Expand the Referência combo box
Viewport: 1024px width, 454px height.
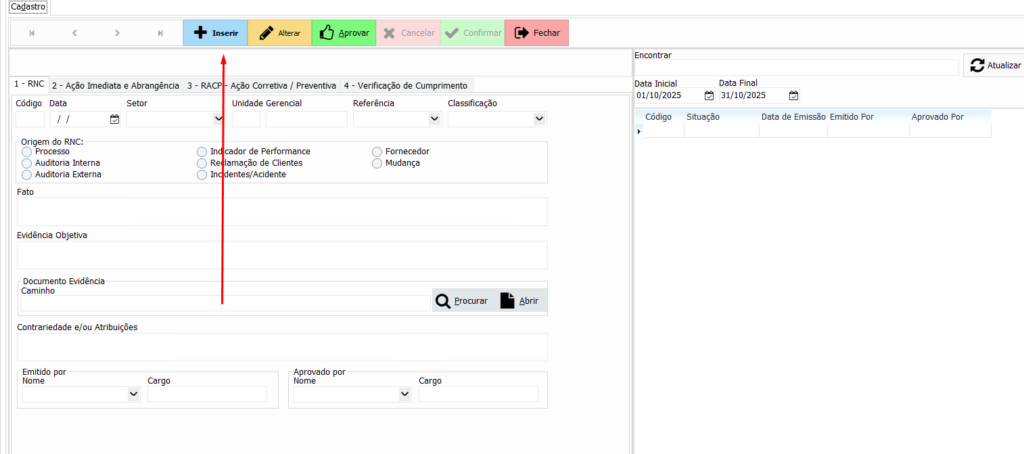pyautogui.click(x=434, y=119)
